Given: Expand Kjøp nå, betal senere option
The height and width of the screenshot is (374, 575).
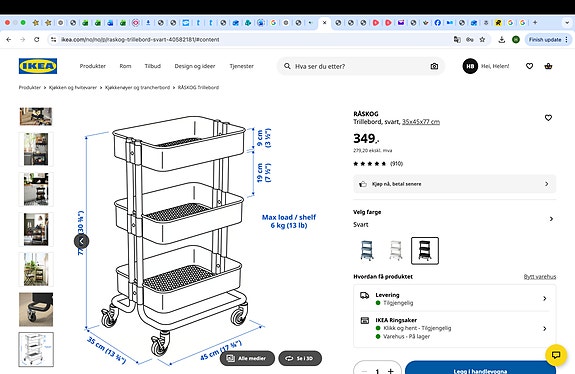Looking at the screenshot, I should pos(454,184).
